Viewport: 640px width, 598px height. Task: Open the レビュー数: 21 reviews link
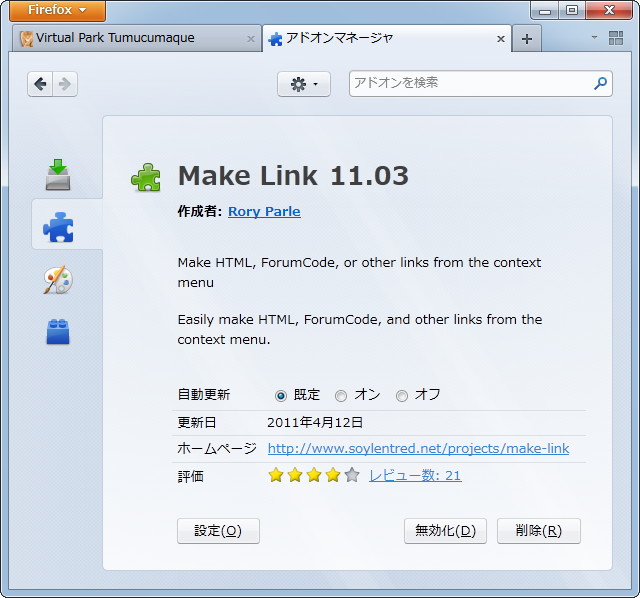(x=415, y=476)
